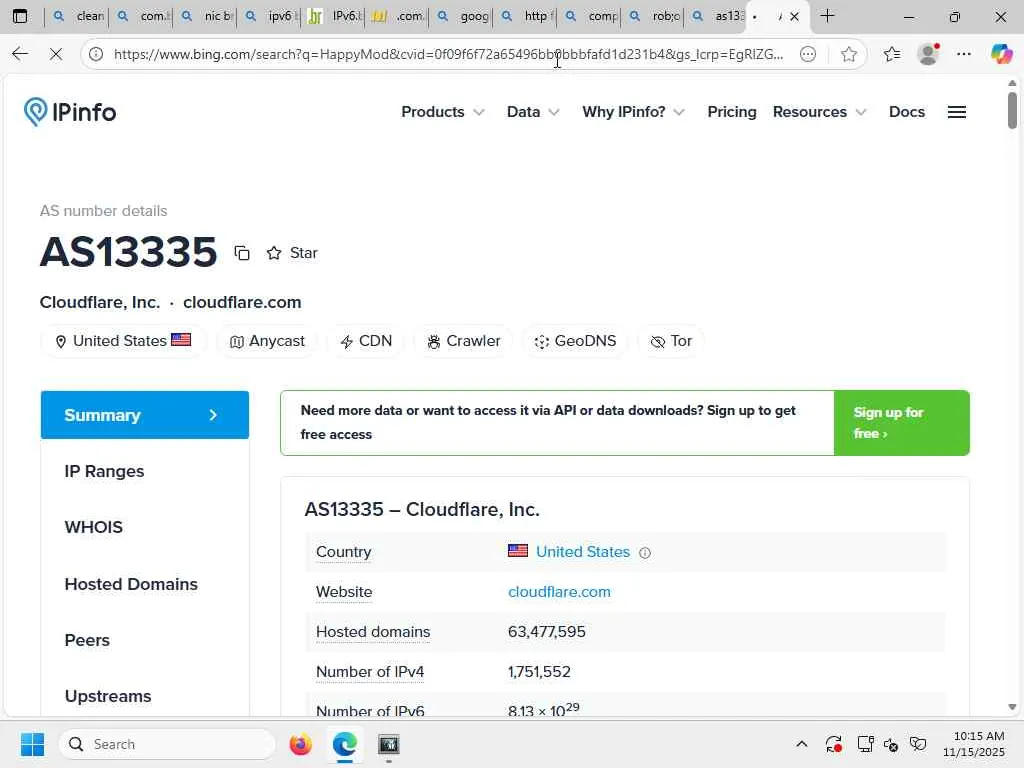Open the in-address-bar more options icon
The image size is (1024, 768).
tap(808, 54)
